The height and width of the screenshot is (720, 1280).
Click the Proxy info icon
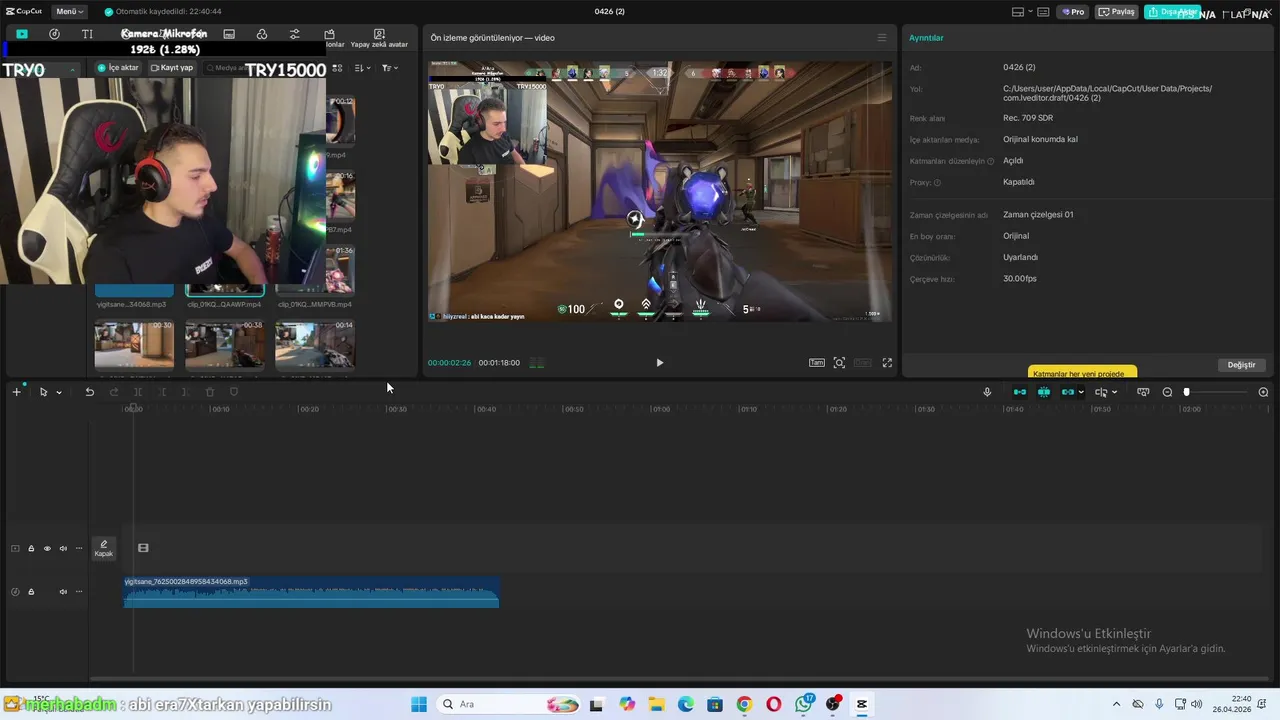pyautogui.click(x=937, y=183)
